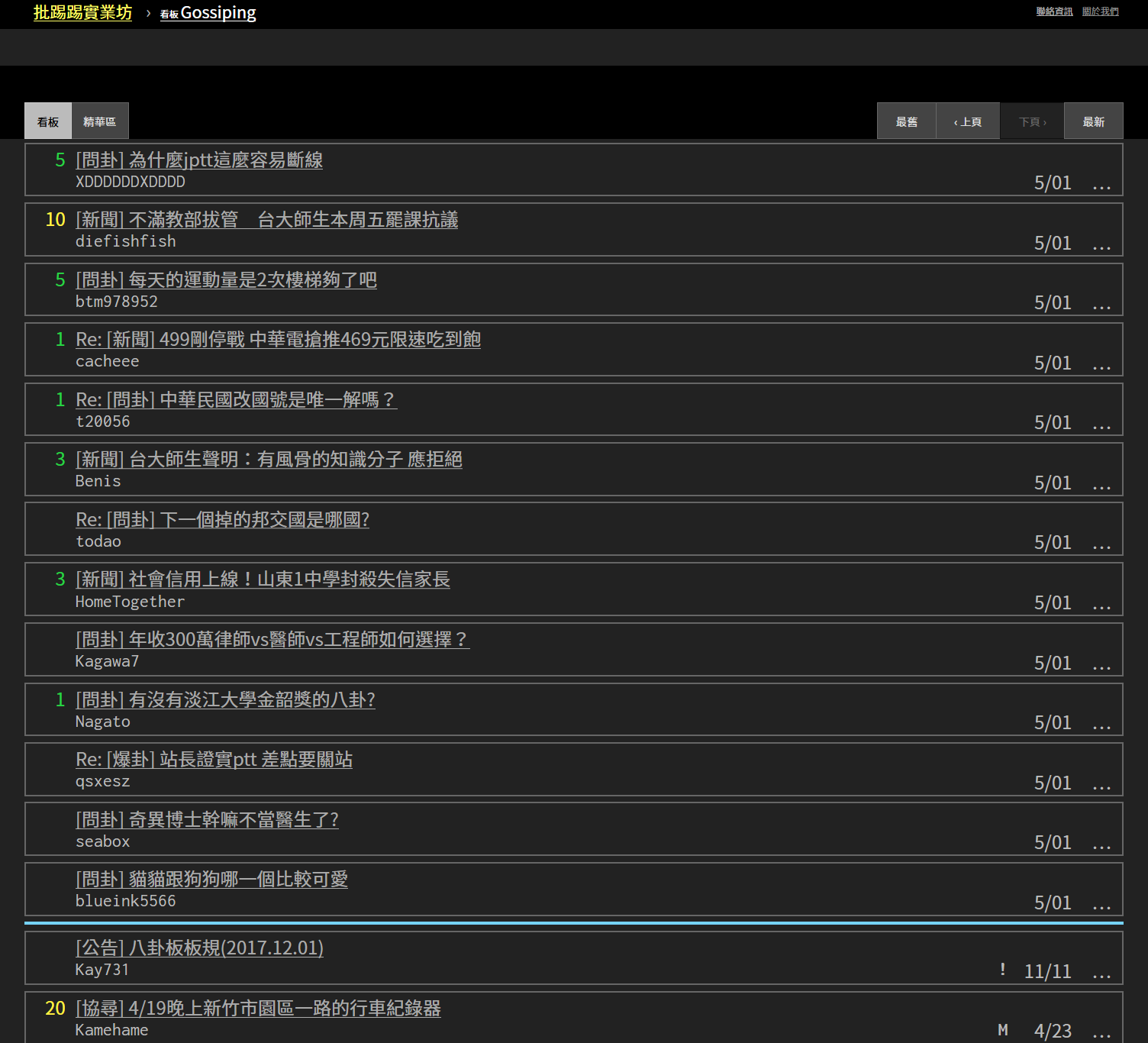The height and width of the screenshot is (1043, 1148).
Task: Open the [協尋] 行車紀錄器 post
Action: click(258, 1008)
